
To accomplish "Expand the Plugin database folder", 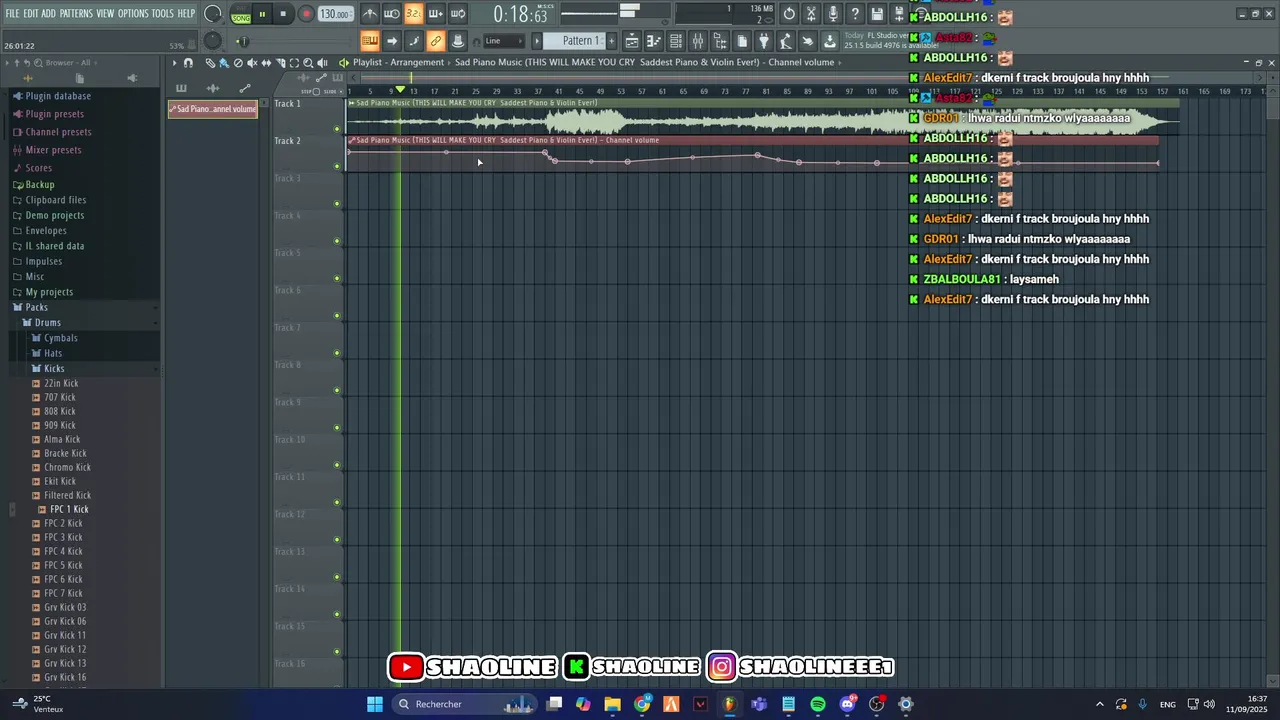I will (x=58, y=96).
